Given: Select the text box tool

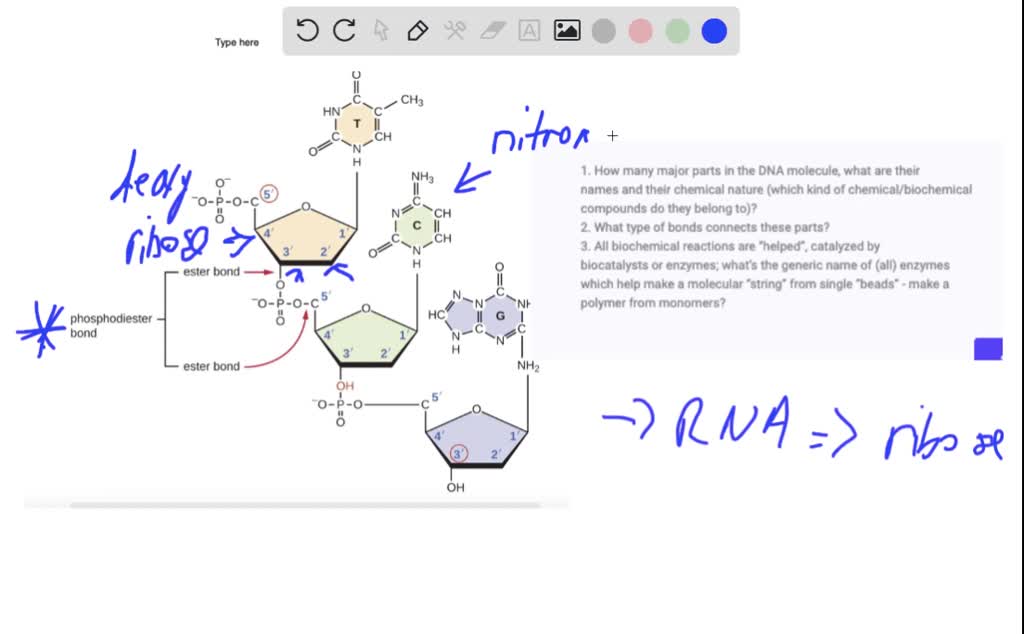Looking at the screenshot, I should [x=528, y=30].
